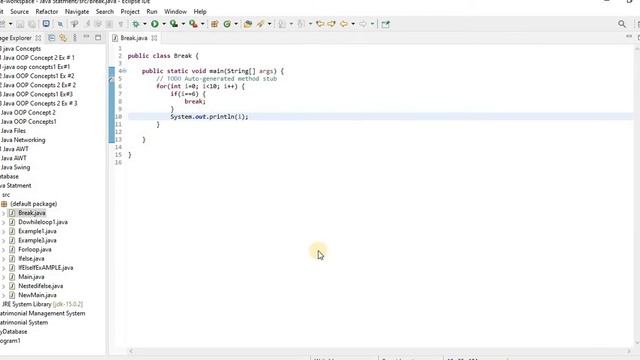
Task: Click the Pin Editor icon at toolbar end
Action: (385, 24)
